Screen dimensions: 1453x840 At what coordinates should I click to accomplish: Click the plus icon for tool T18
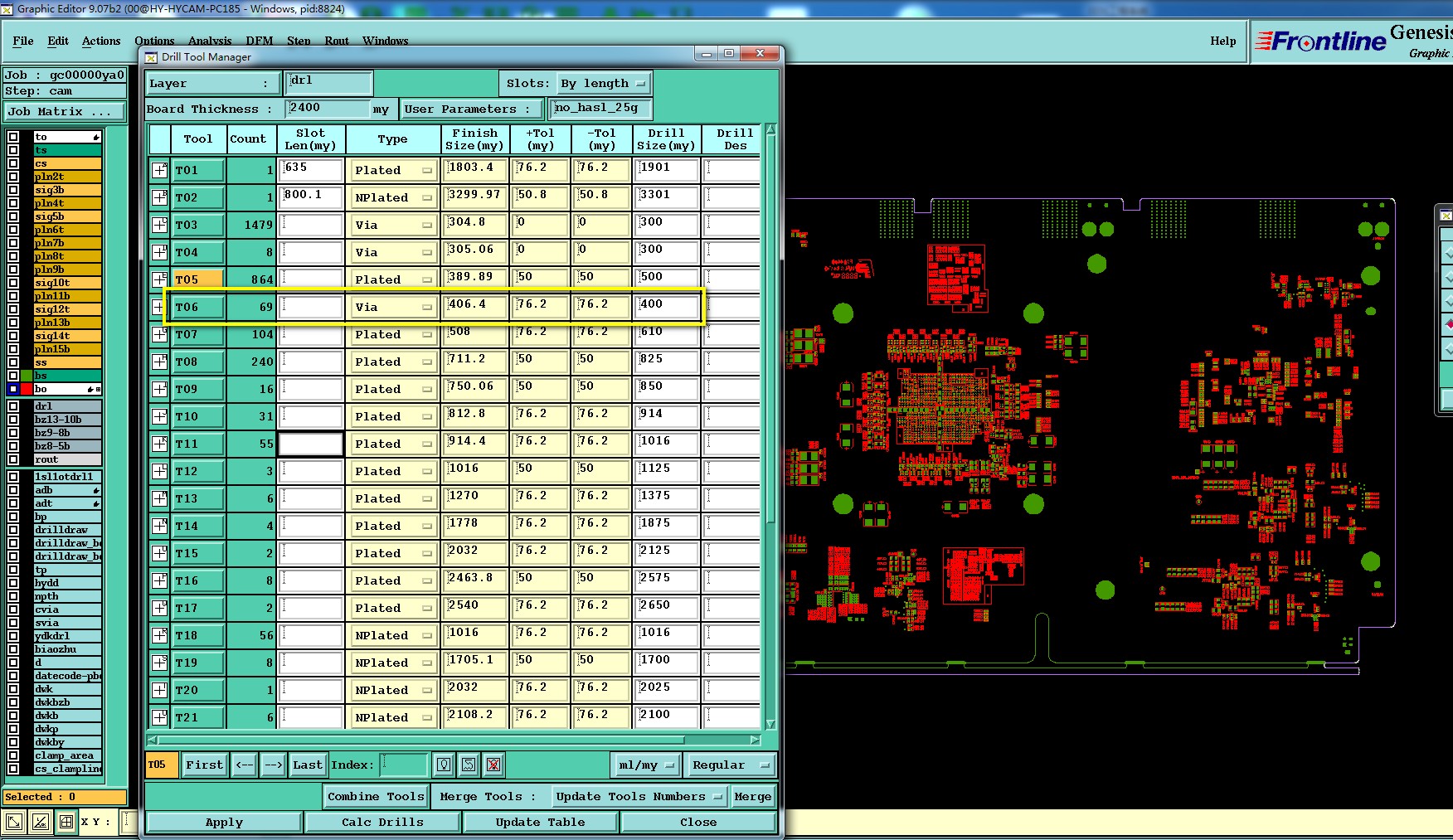(x=159, y=635)
